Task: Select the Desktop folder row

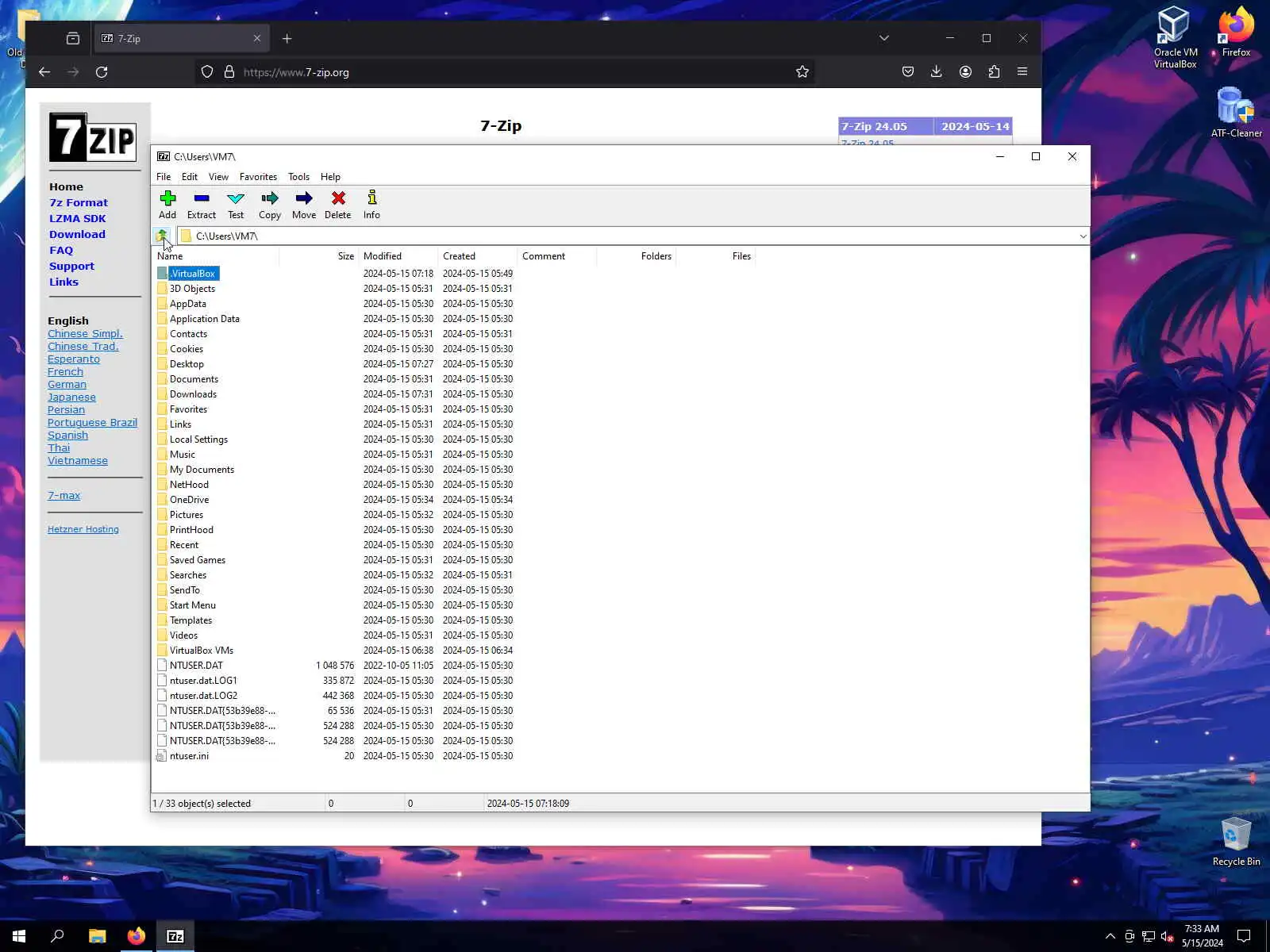Action: [x=187, y=364]
